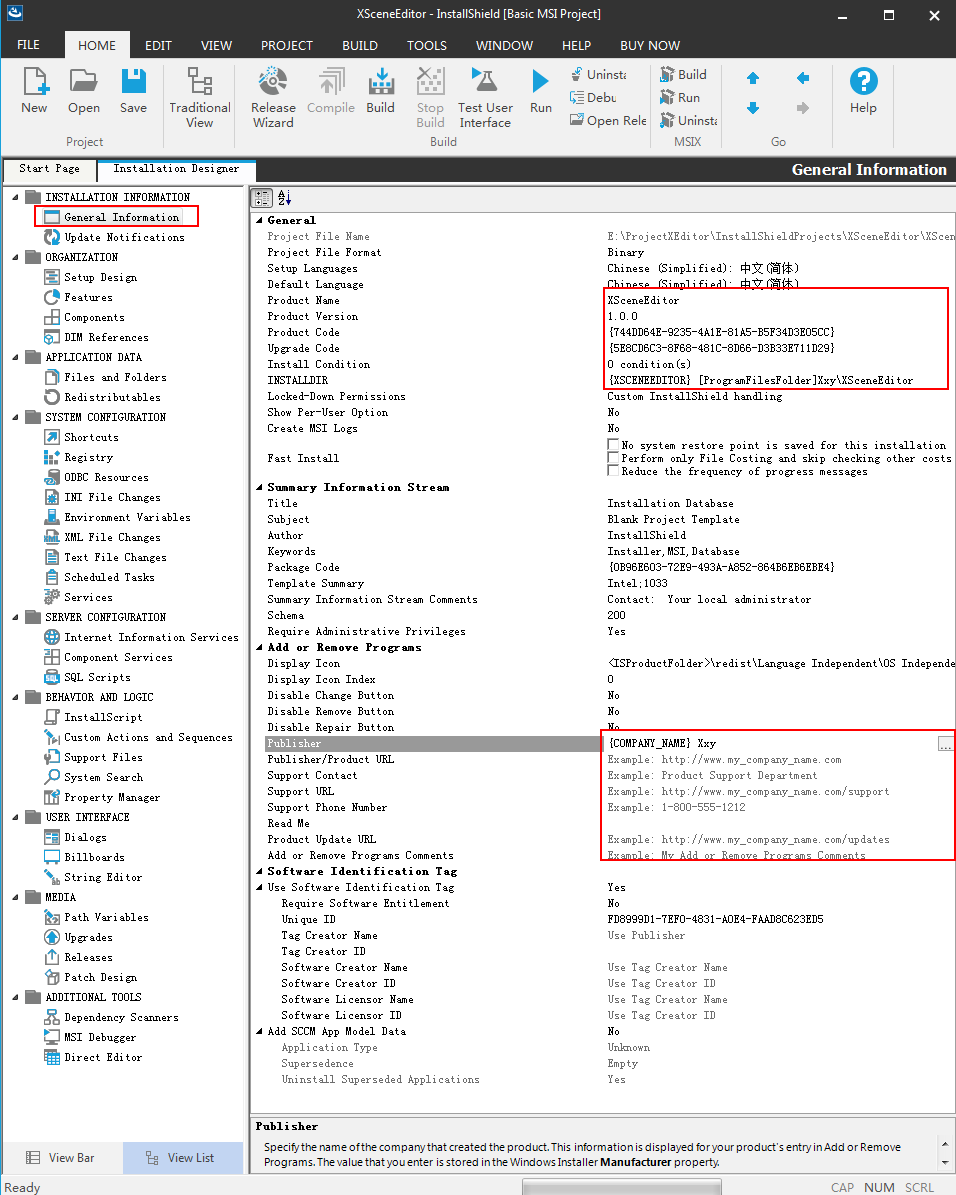Click the Go up arrow
Screen dimensions: 956x1195
click(753, 78)
